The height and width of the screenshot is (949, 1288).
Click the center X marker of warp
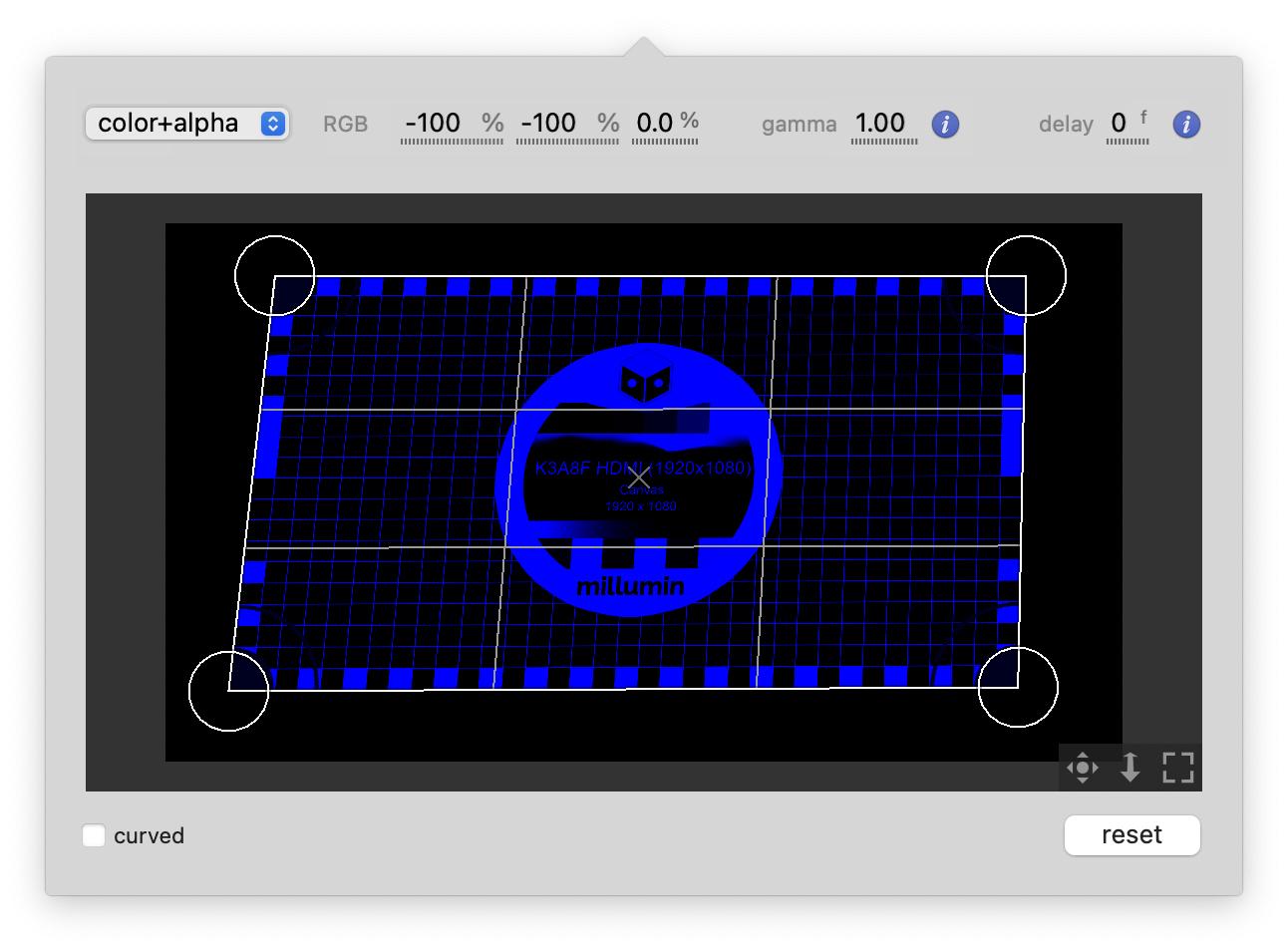click(x=638, y=479)
